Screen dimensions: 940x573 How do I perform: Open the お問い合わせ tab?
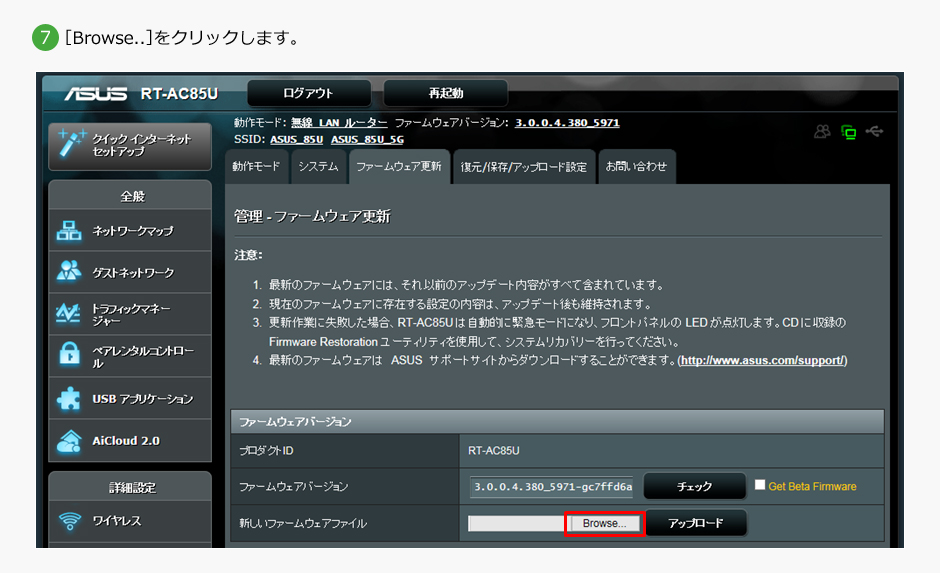click(x=636, y=167)
